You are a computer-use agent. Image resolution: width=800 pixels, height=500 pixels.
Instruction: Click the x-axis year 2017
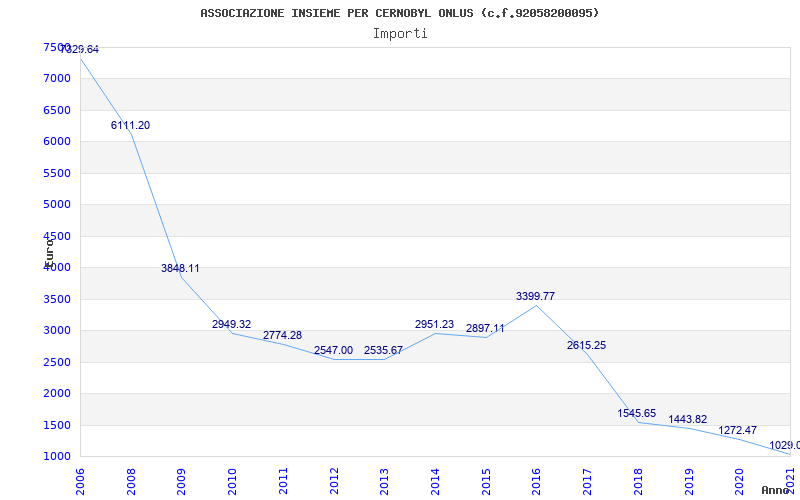[x=587, y=481]
